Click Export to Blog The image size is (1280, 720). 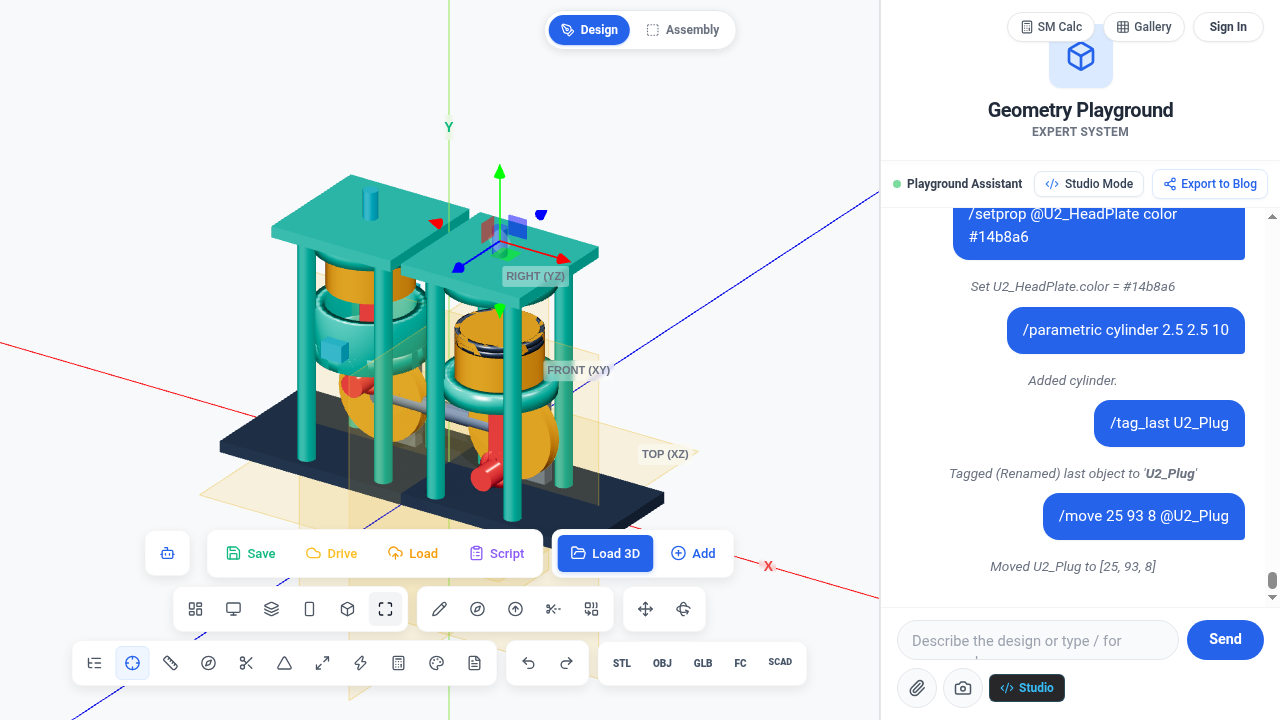(1210, 184)
